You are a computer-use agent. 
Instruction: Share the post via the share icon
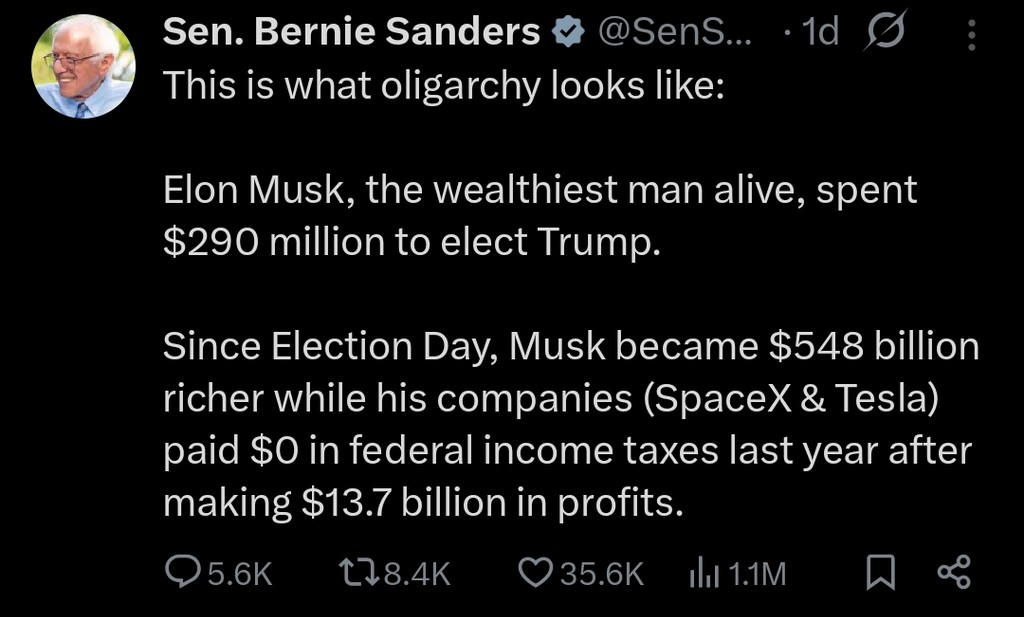click(x=953, y=572)
